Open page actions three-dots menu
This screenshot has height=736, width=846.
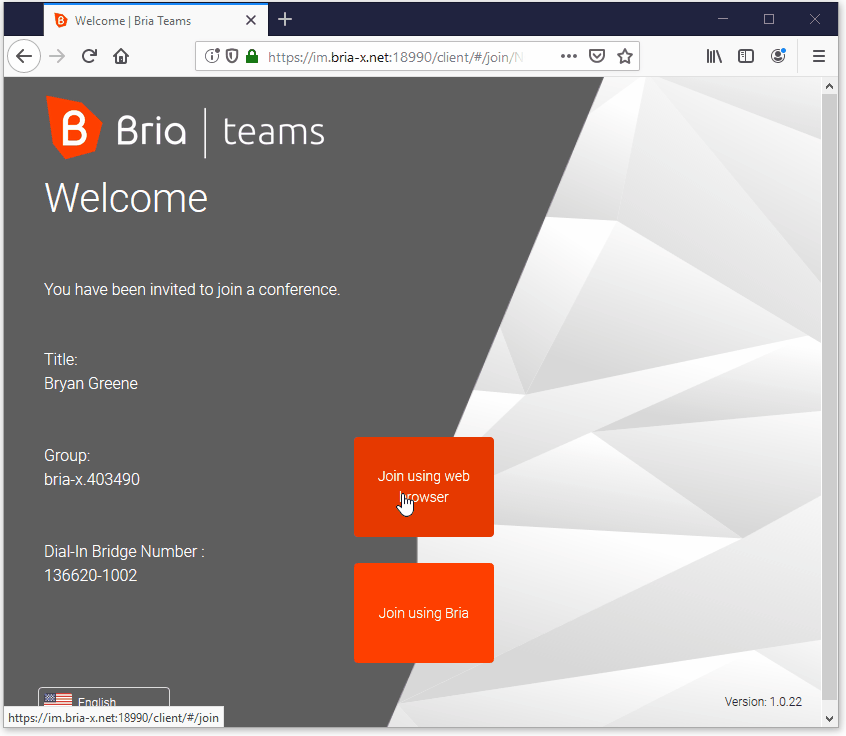[x=569, y=56]
